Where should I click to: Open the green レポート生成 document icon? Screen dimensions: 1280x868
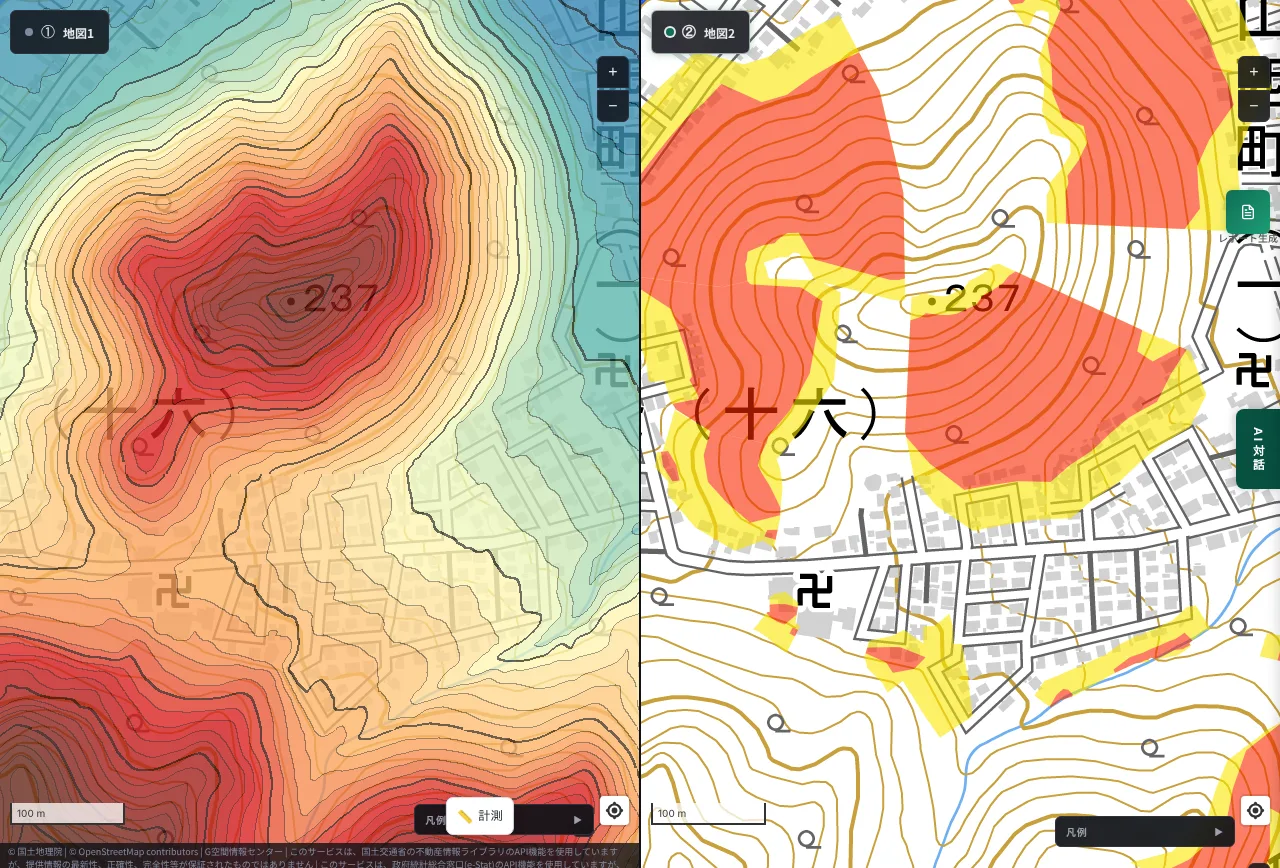[1248, 212]
